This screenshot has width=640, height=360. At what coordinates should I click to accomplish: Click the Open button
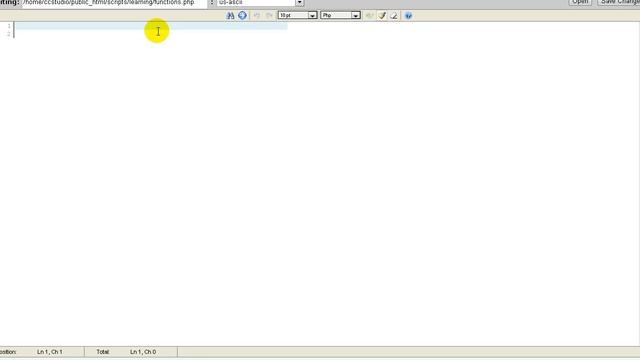pyautogui.click(x=580, y=2)
